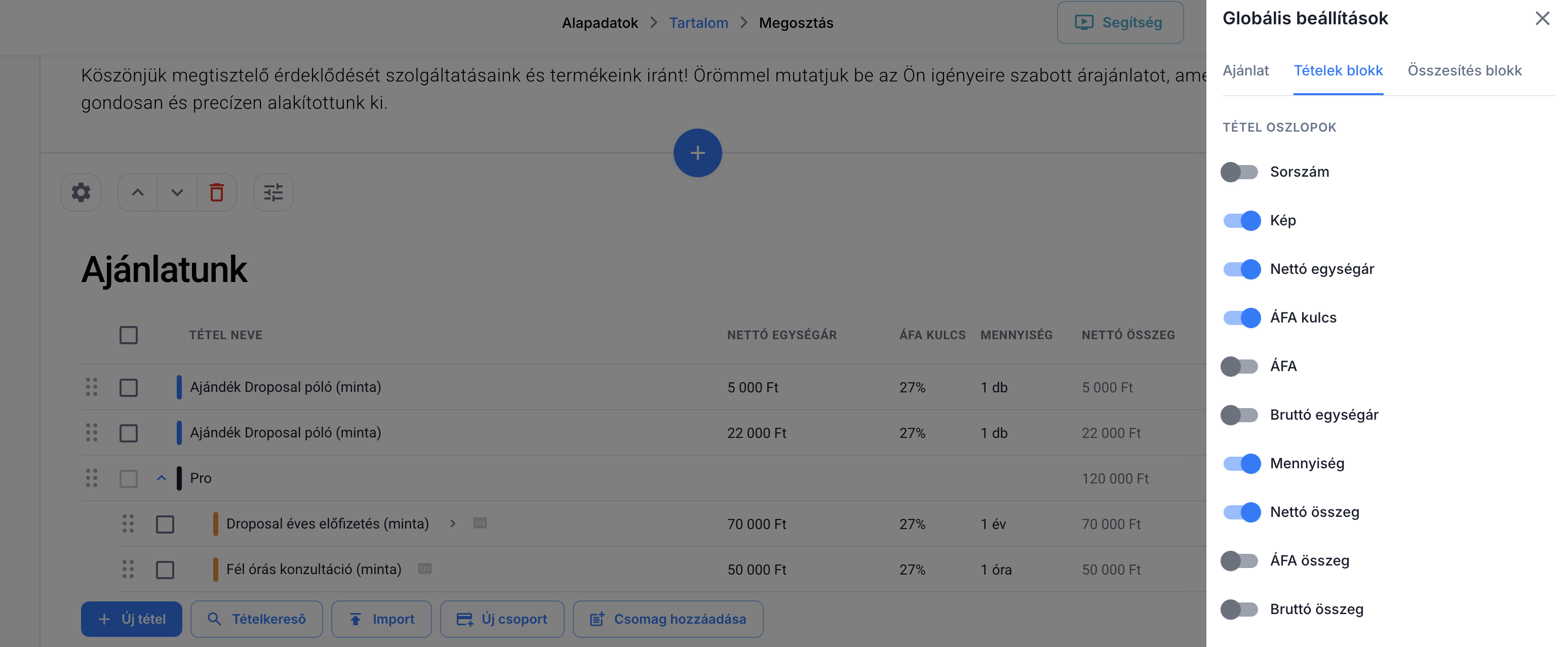Check the select-all items header checkbox
Viewport: 1568px width, 647px height.
pos(129,335)
